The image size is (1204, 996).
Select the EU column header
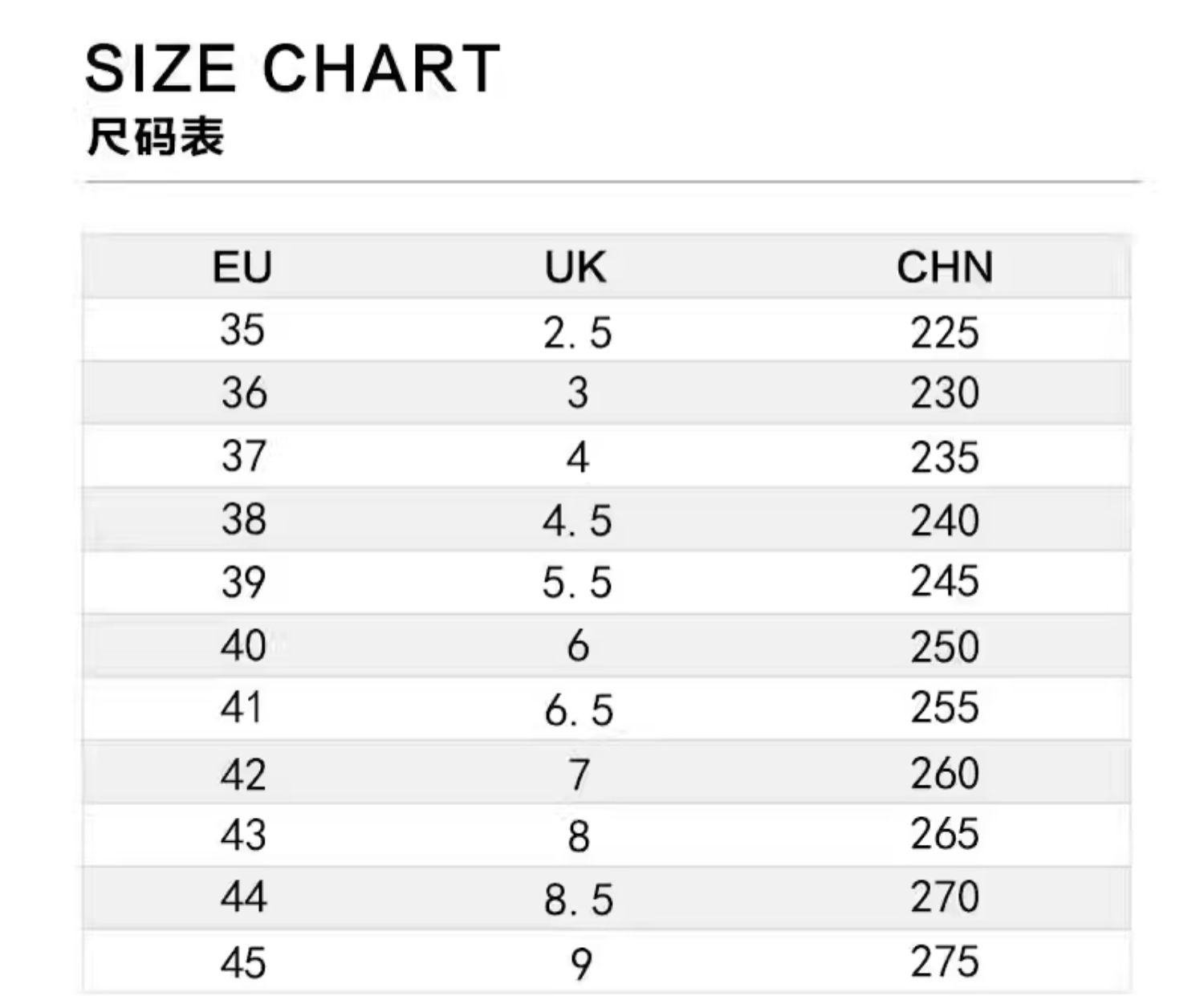[242, 267]
